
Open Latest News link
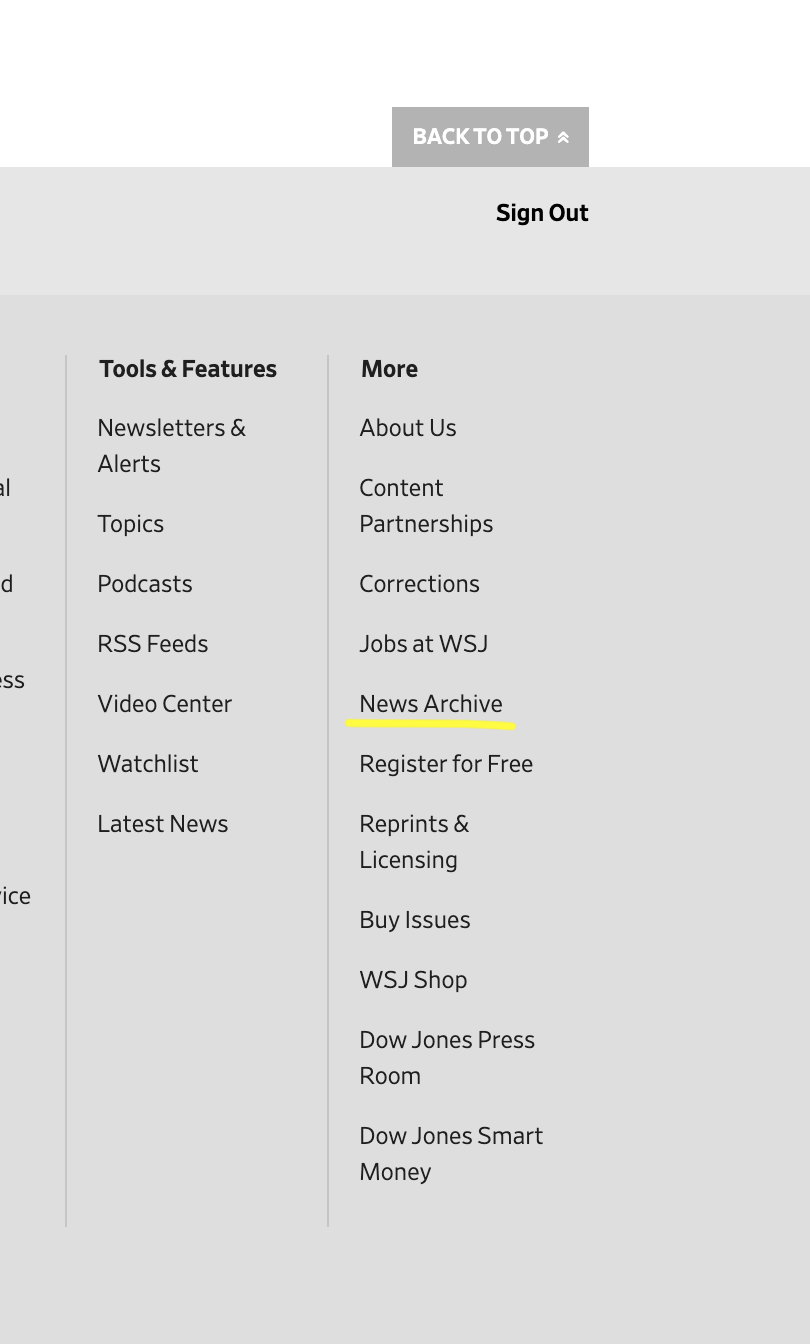click(163, 824)
